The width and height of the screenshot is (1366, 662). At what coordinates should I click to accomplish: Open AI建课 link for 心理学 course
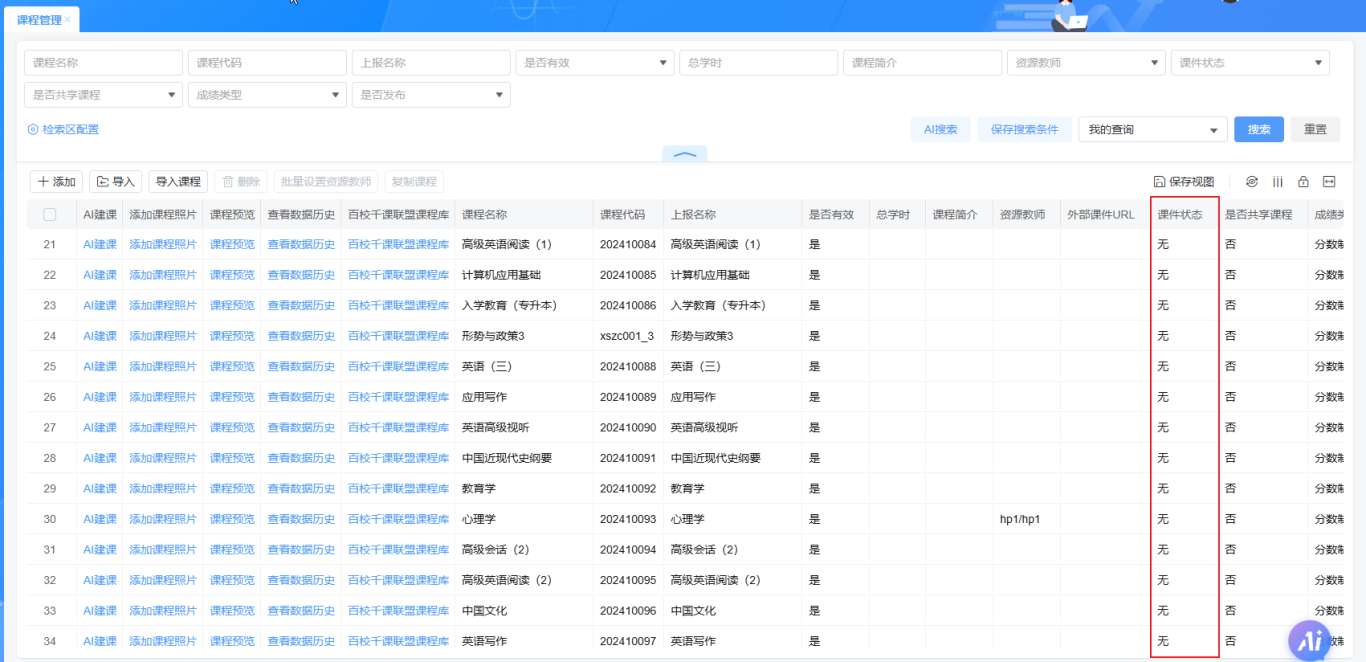click(x=100, y=520)
